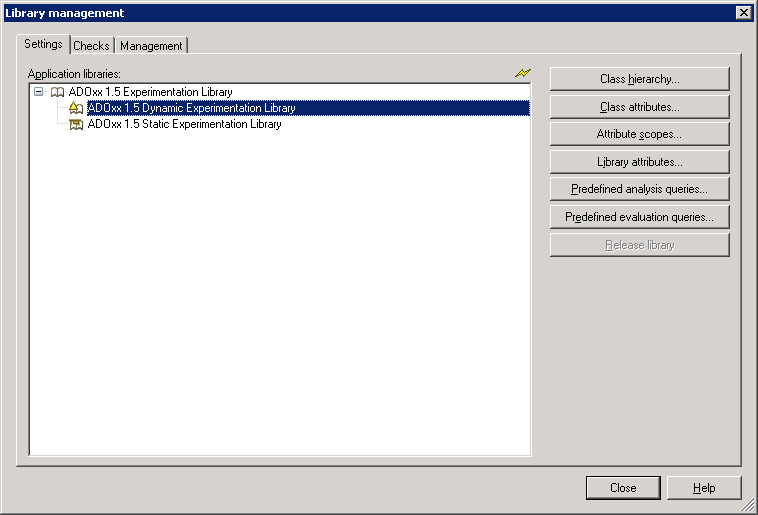Open the Checks tab
This screenshot has width=758, height=515.
[92, 46]
